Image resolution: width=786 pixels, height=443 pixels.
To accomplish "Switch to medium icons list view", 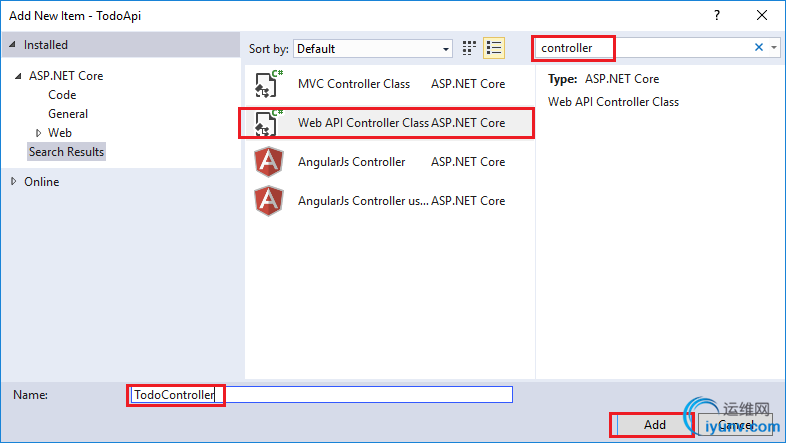I will (494, 48).
